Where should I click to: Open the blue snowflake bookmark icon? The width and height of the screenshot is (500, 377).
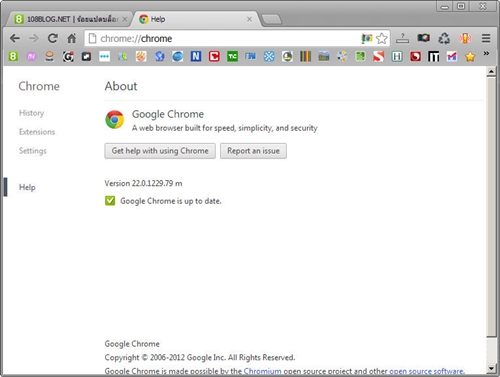[x=269, y=56]
